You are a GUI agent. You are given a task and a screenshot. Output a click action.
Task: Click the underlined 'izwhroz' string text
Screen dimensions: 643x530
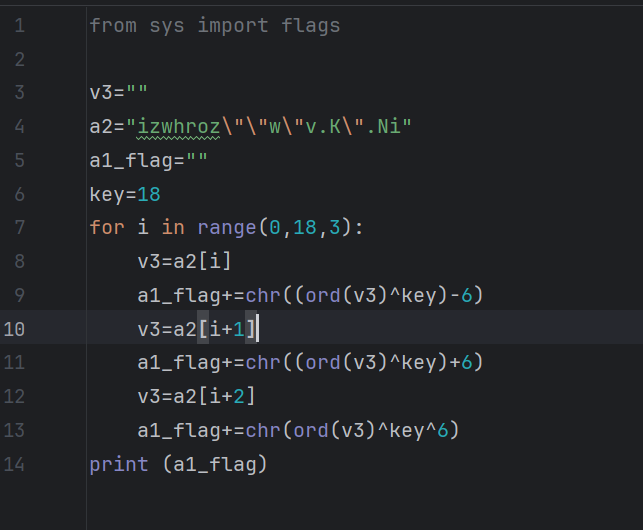[178, 126]
